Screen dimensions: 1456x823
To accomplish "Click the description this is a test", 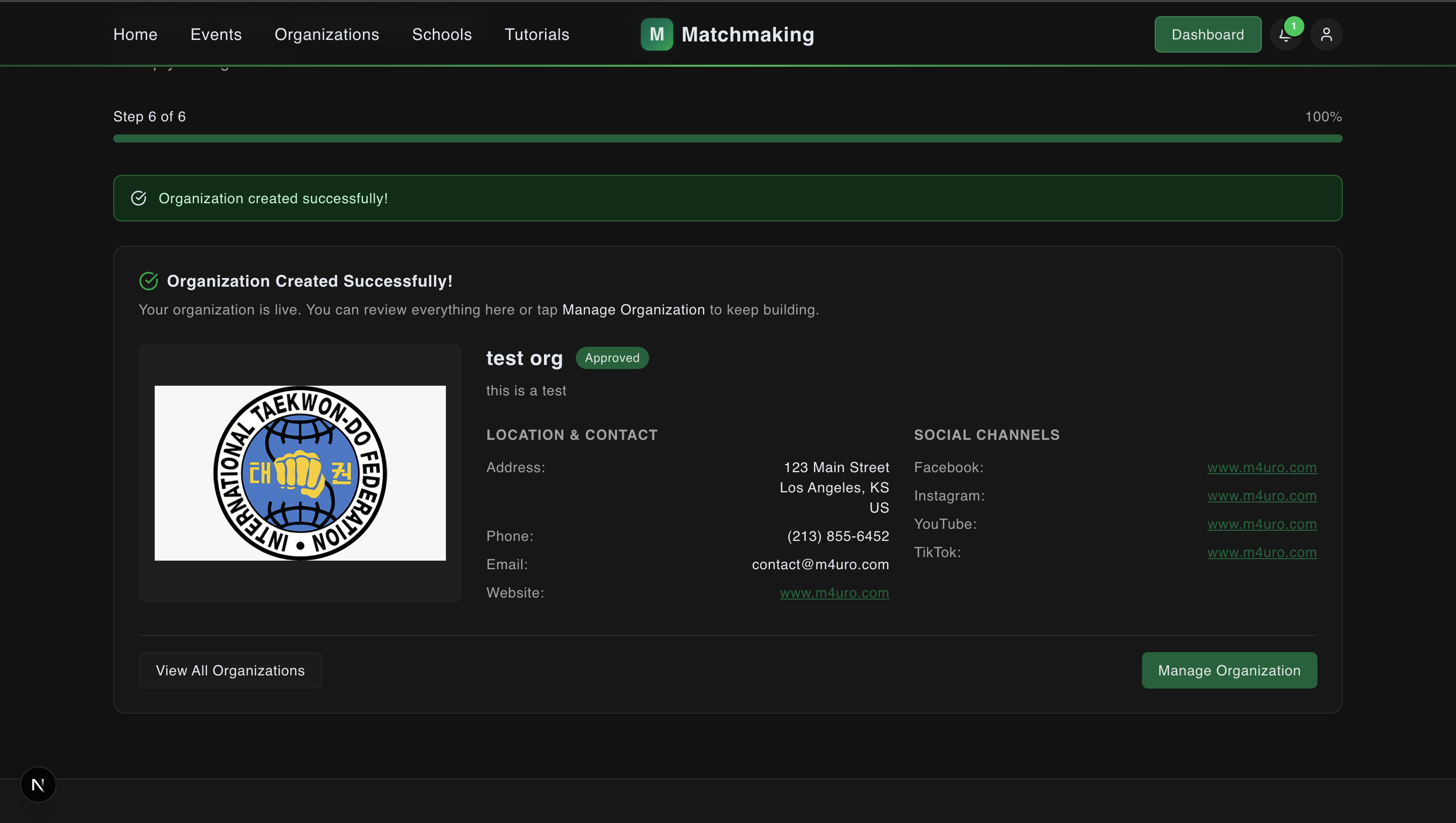I will click(x=526, y=391).
